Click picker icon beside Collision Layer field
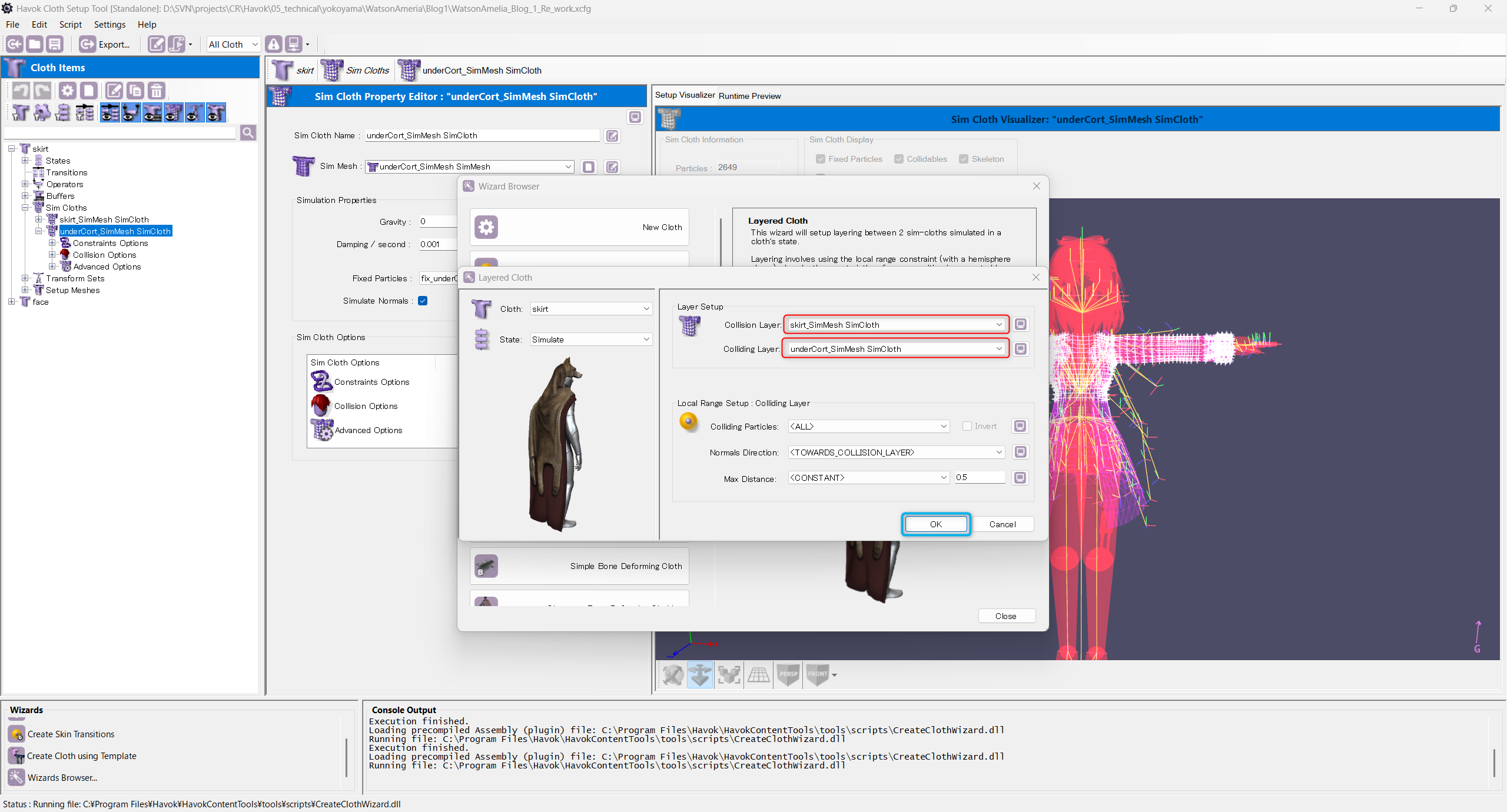 [x=1021, y=324]
